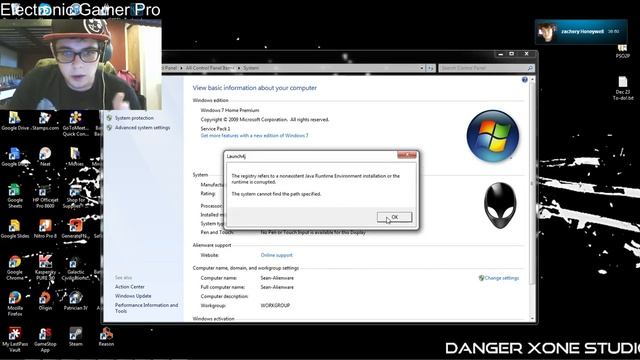
Task: Launch Mozilla Firefox from desktop
Action: click(15, 304)
